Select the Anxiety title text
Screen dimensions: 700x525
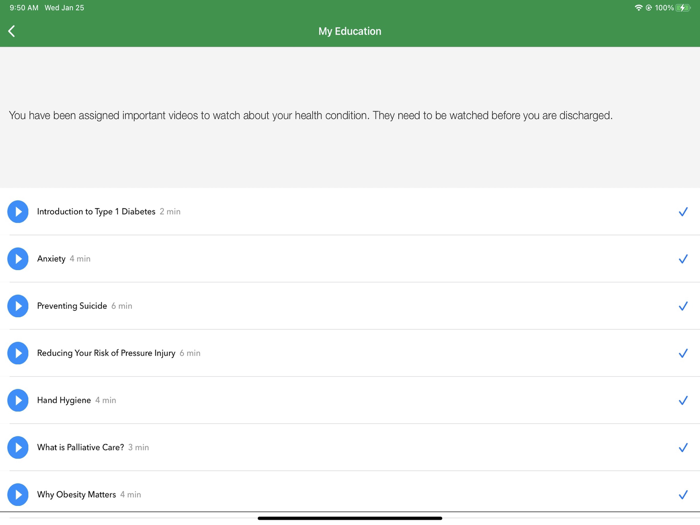[51, 259]
